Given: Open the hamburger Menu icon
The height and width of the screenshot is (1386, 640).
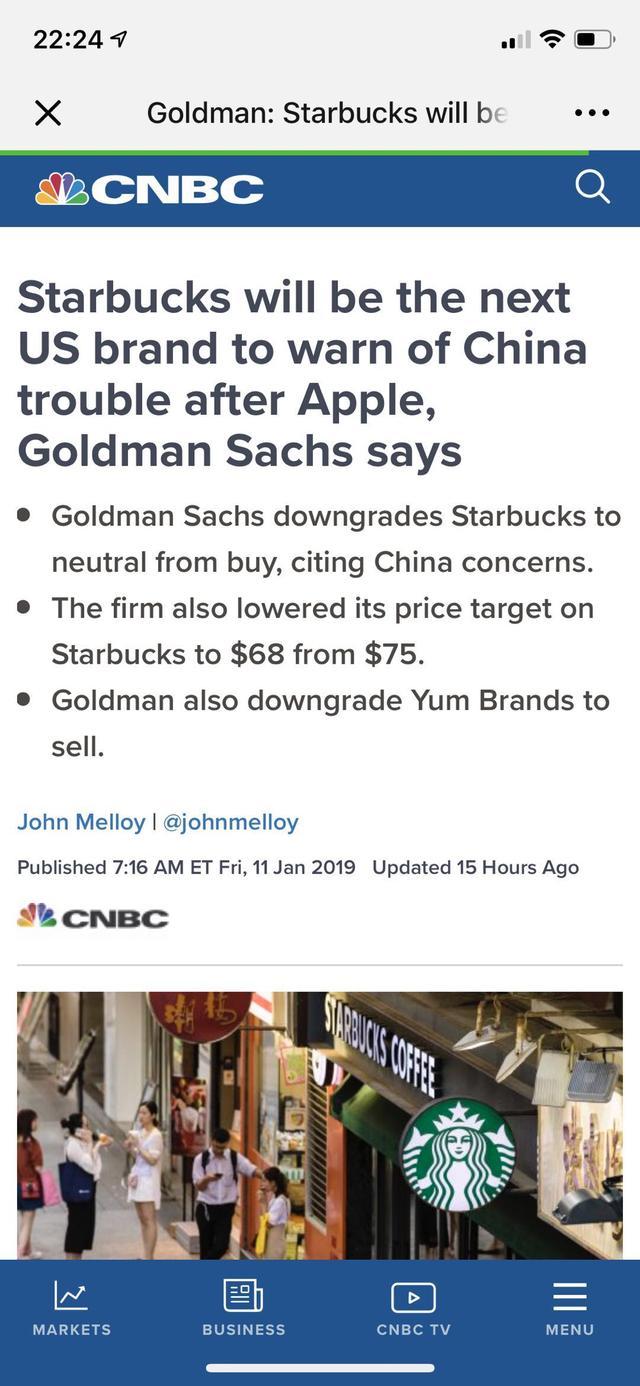Looking at the screenshot, I should coord(570,1297).
